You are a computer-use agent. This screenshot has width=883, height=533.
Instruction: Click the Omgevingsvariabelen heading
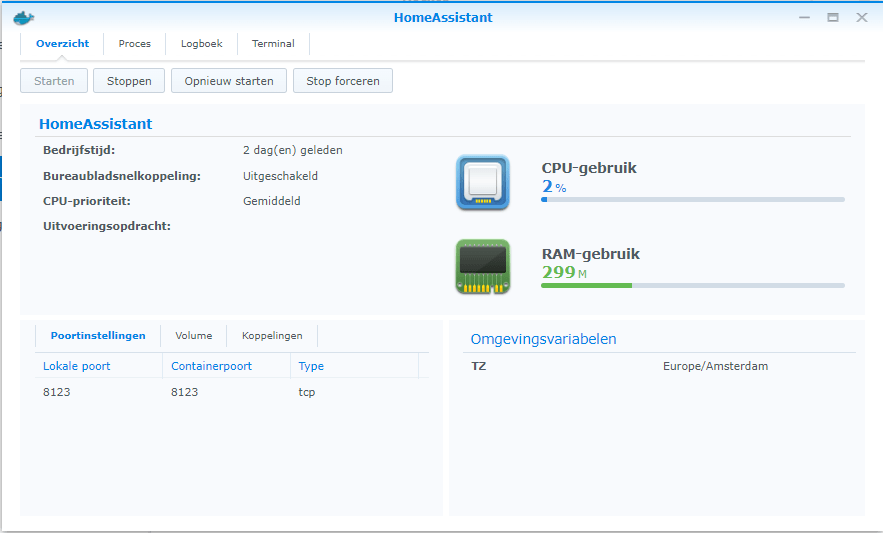coord(543,339)
